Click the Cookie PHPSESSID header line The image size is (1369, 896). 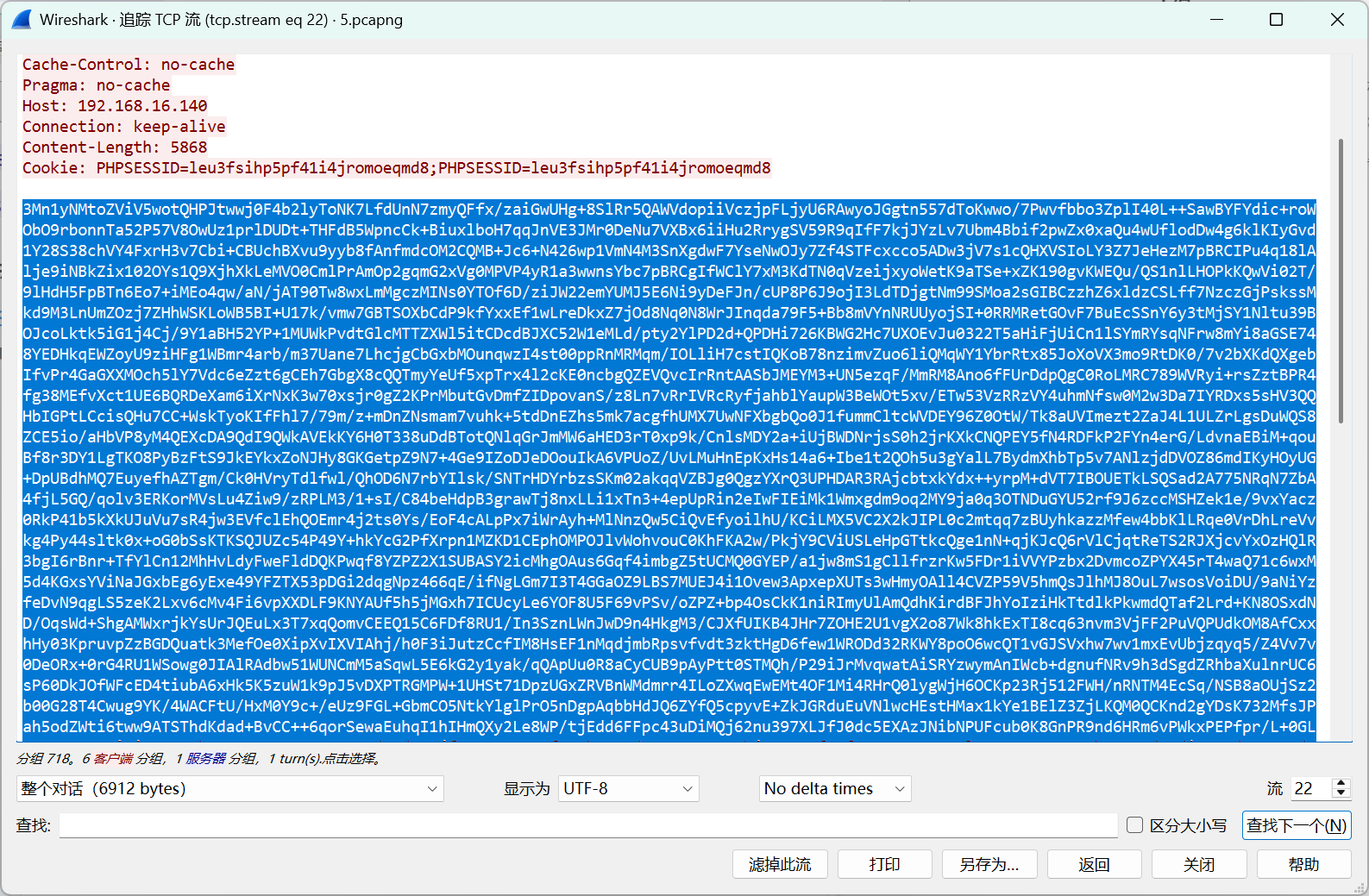click(396, 168)
